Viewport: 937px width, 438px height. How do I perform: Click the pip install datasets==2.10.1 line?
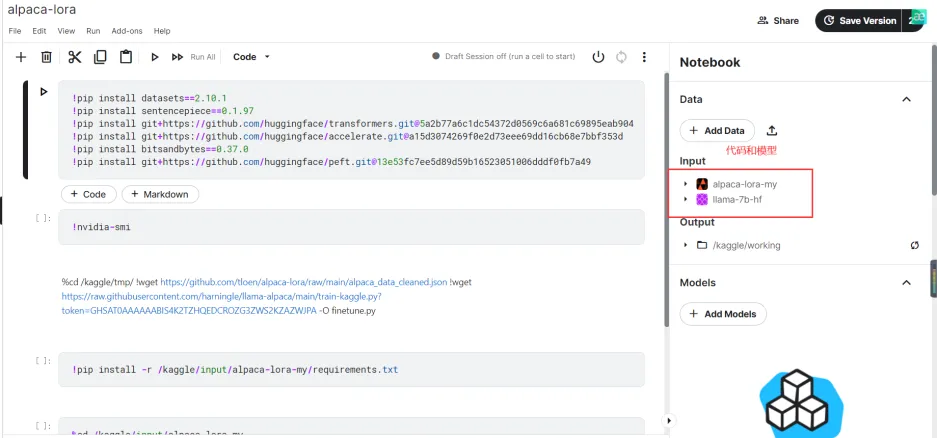(149, 98)
